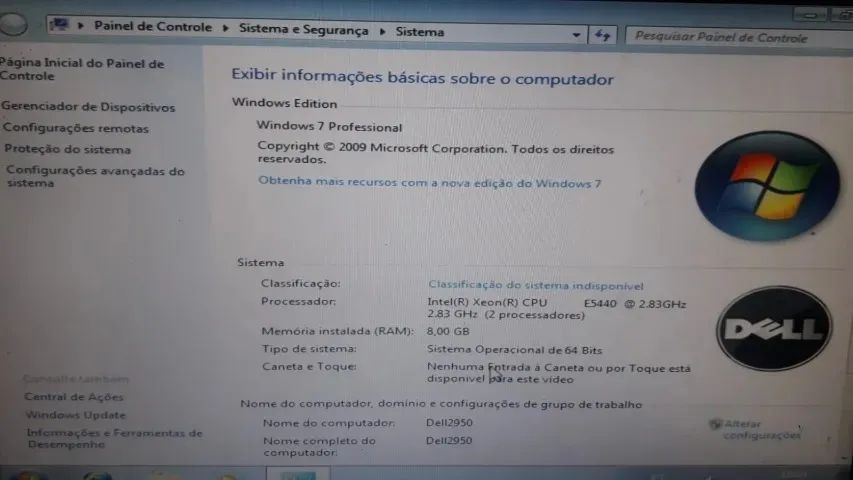This screenshot has width=853, height=480.
Task: Click Classificação do sistema indisponível link
Action: click(536, 285)
